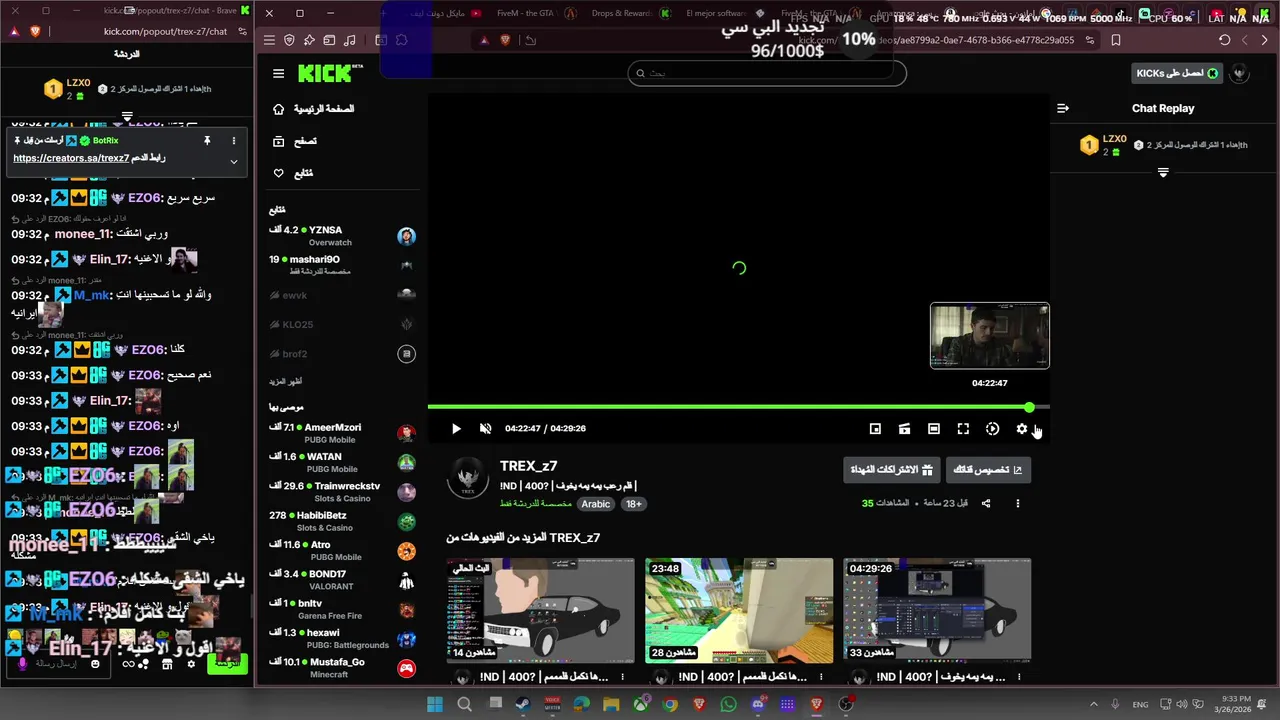Click the Customize your channel button
1280x720 pixels.
pyautogui.click(x=988, y=469)
